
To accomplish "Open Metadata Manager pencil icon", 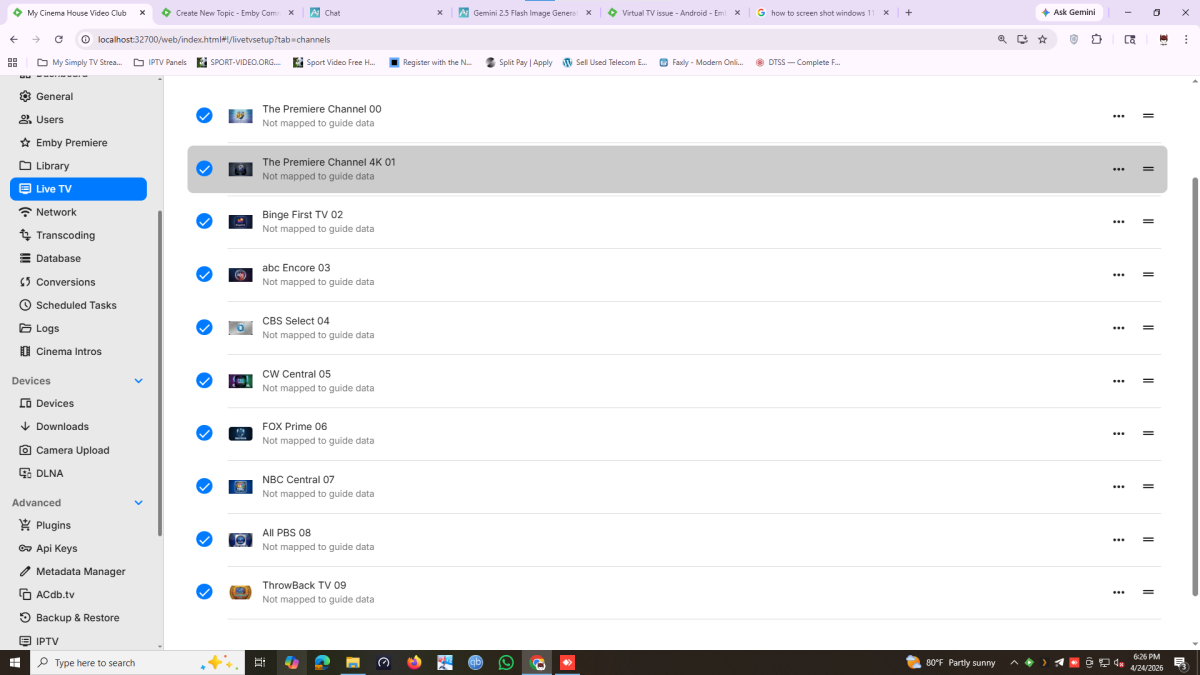I will [26, 572].
